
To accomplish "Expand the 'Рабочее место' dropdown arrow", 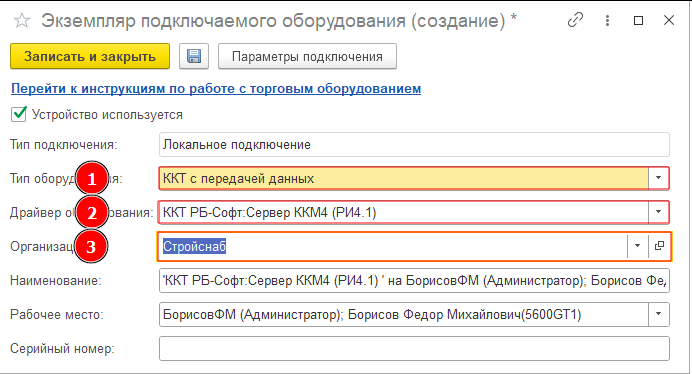I will [x=658, y=314].
